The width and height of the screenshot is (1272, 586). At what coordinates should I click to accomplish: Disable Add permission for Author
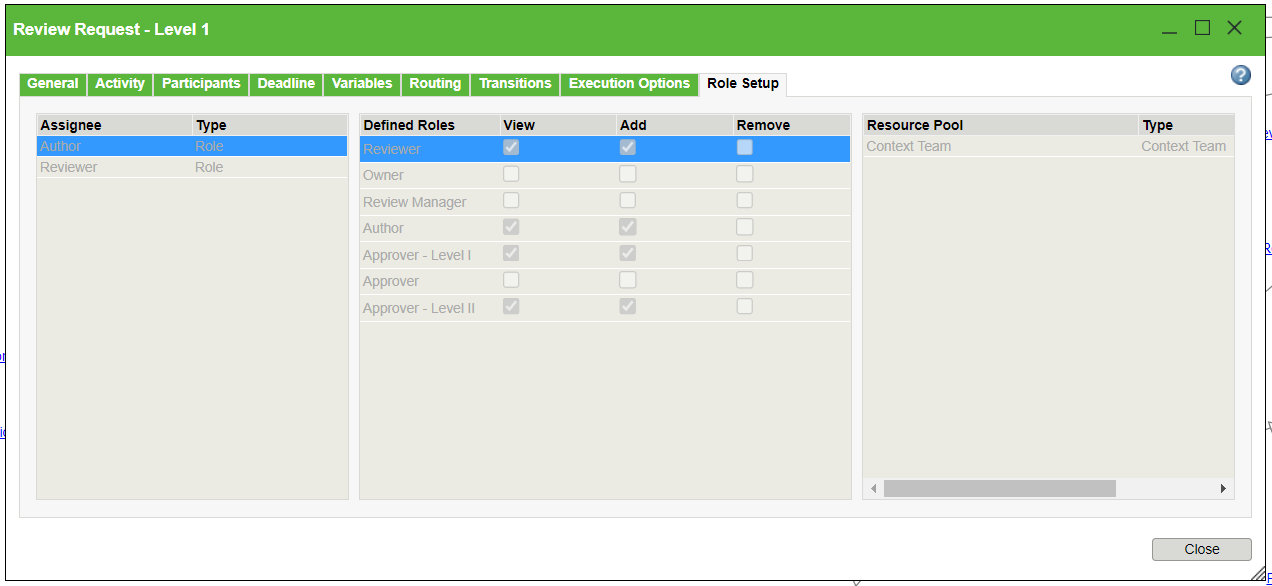(x=627, y=226)
